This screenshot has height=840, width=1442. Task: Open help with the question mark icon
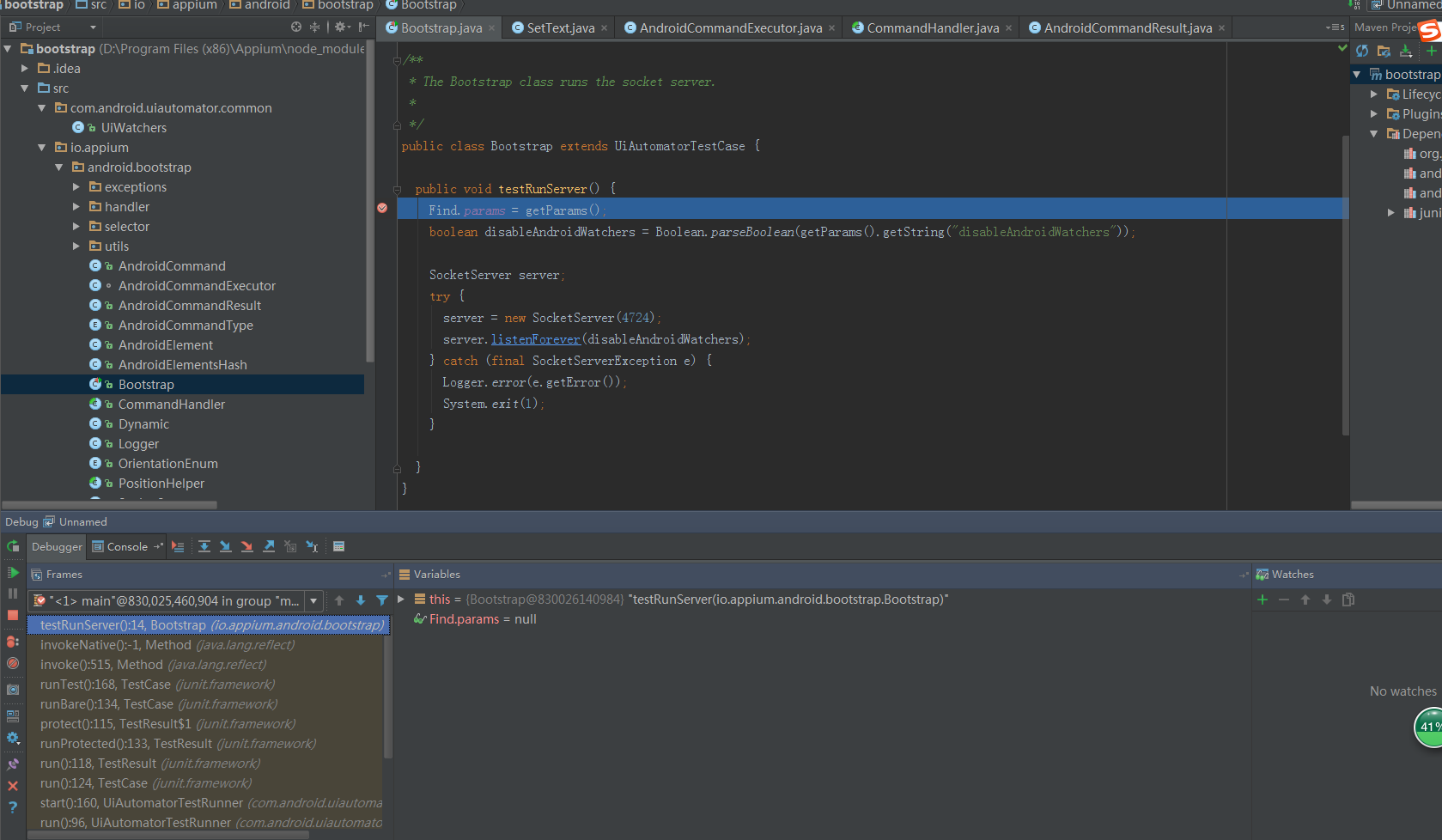[x=13, y=807]
